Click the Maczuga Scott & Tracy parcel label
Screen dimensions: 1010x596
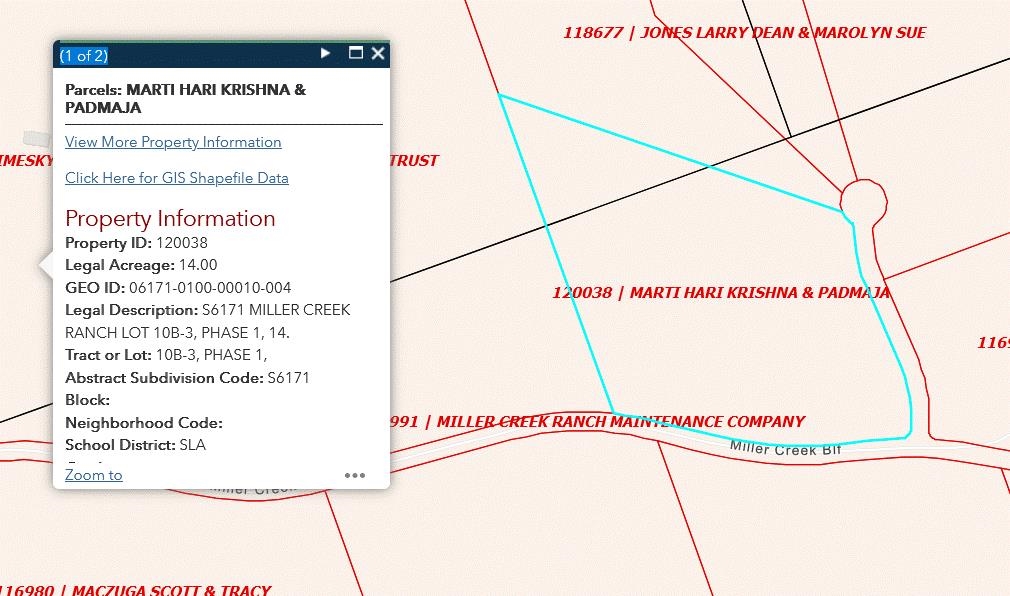pyautogui.click(x=140, y=590)
